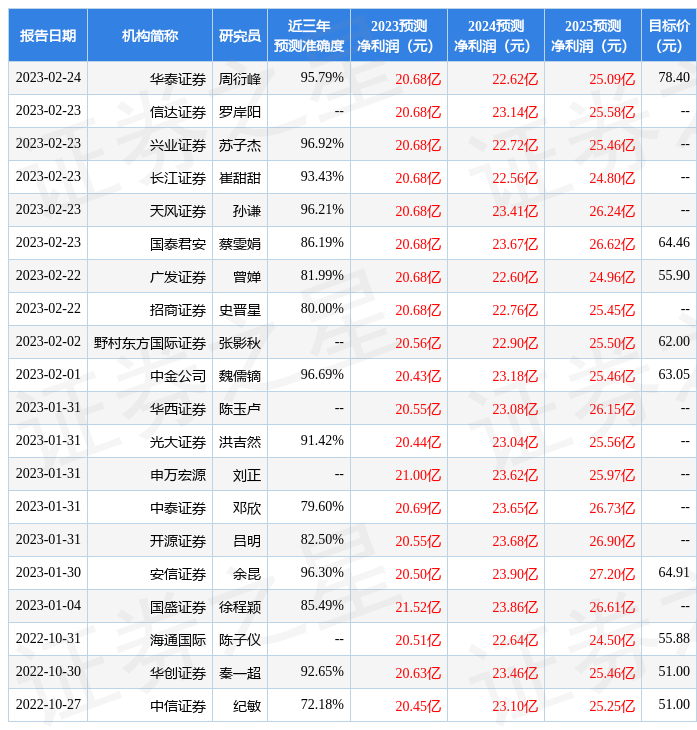Click the 2025预测净利润 column header
This screenshot has height=730, width=697.
point(593,36)
